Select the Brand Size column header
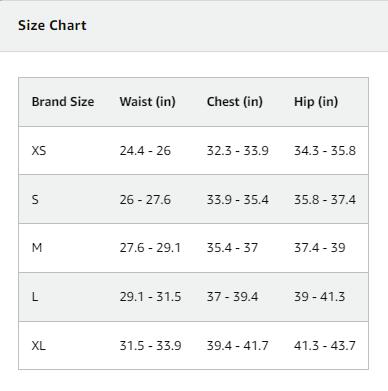This screenshot has width=388, height=391. [63, 102]
